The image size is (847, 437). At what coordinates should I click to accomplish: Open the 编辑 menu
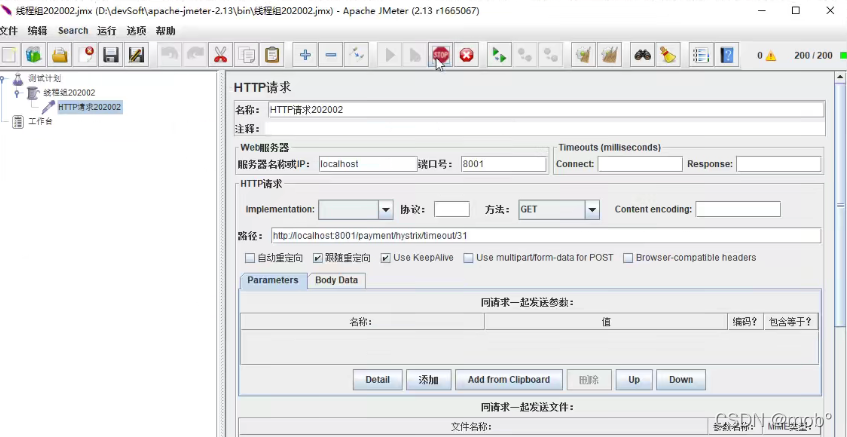[x=38, y=31]
